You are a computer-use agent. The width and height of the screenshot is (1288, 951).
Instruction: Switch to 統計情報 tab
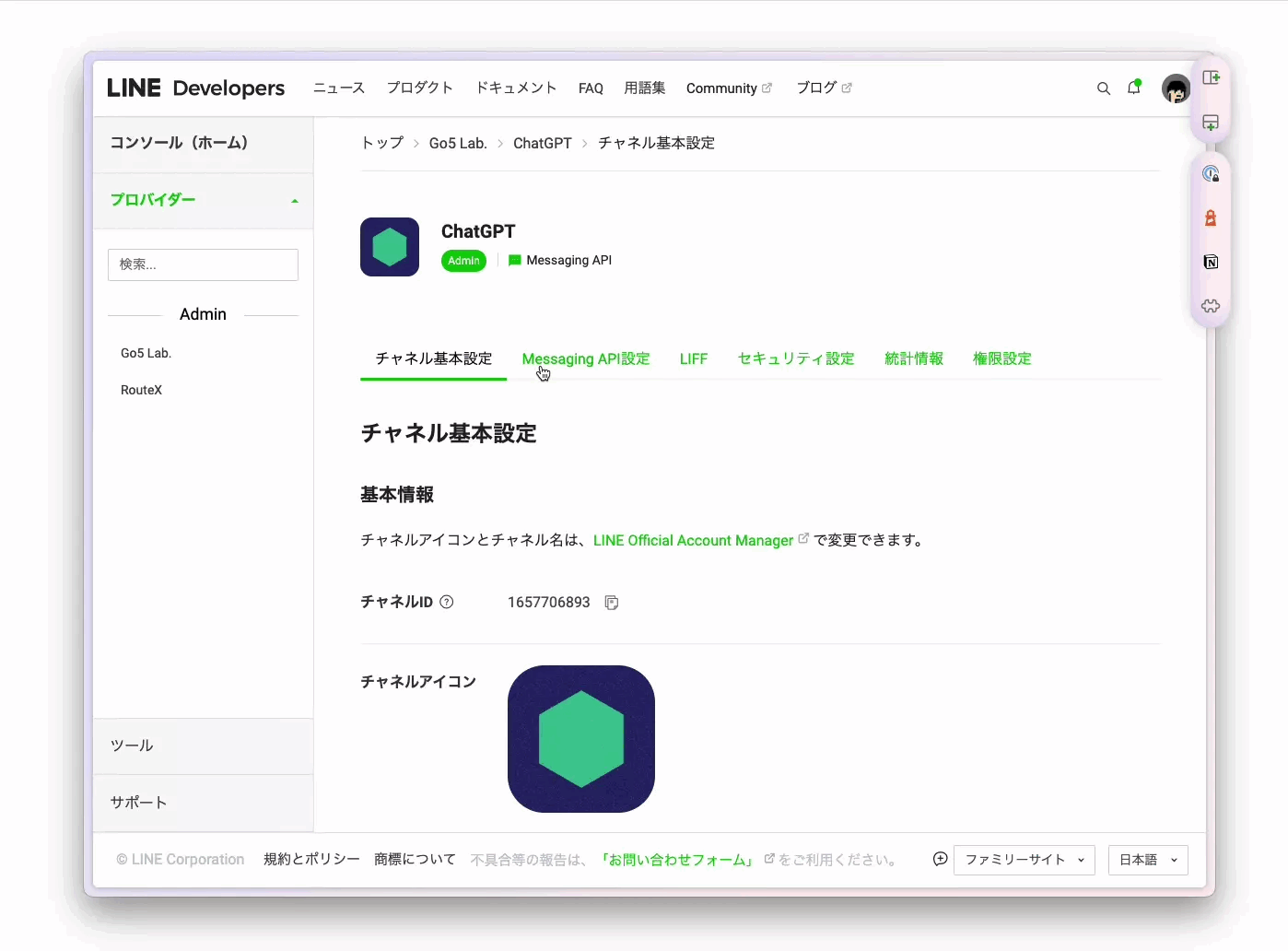(914, 358)
